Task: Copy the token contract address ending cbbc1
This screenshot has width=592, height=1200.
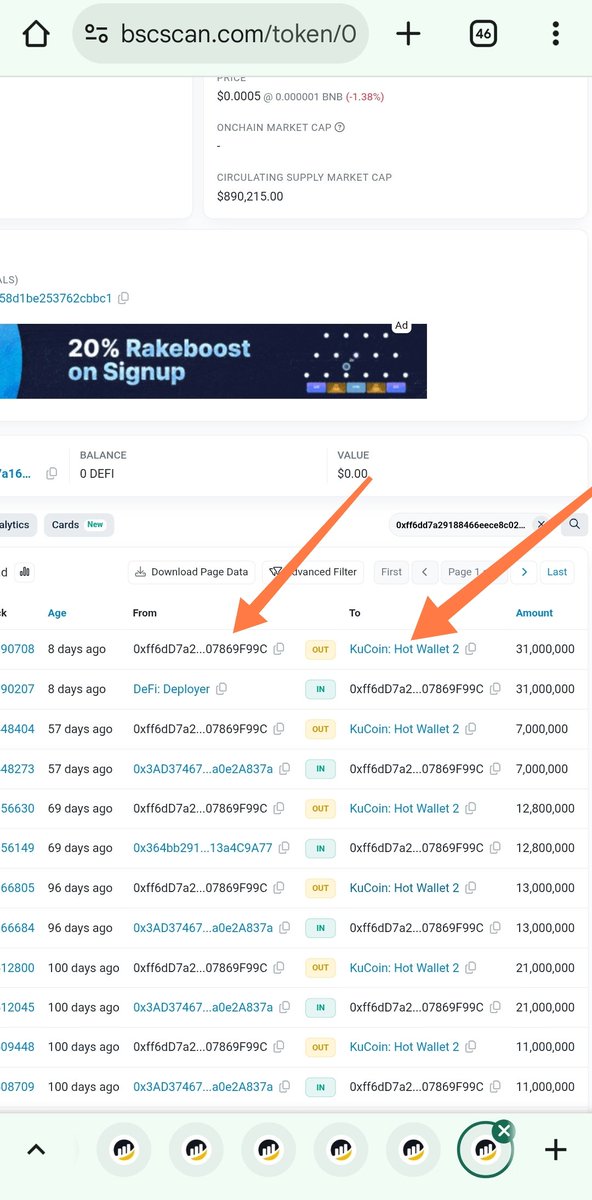Action: [123, 298]
